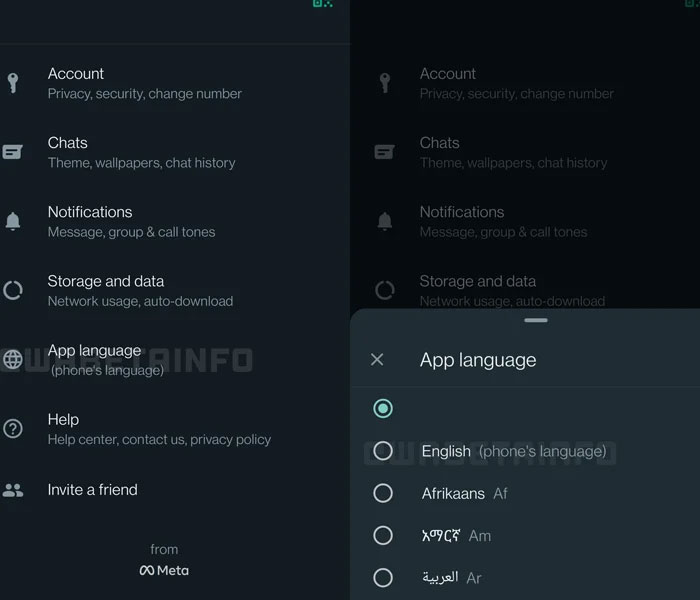Viewport: 700px width, 600px height.
Task: Close the App language sheet with X
Action: pos(377,360)
